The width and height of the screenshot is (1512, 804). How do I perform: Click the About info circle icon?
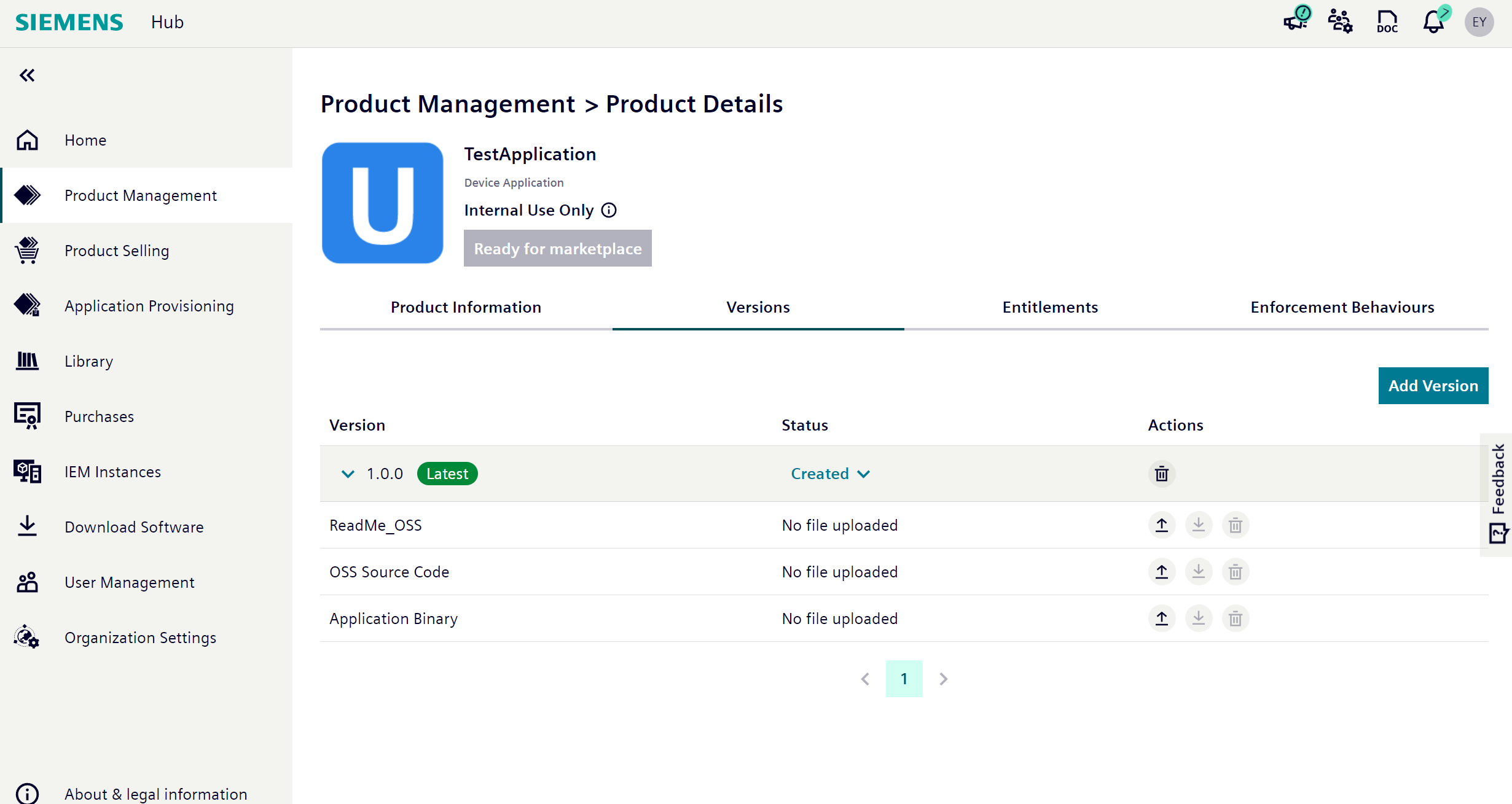27,794
